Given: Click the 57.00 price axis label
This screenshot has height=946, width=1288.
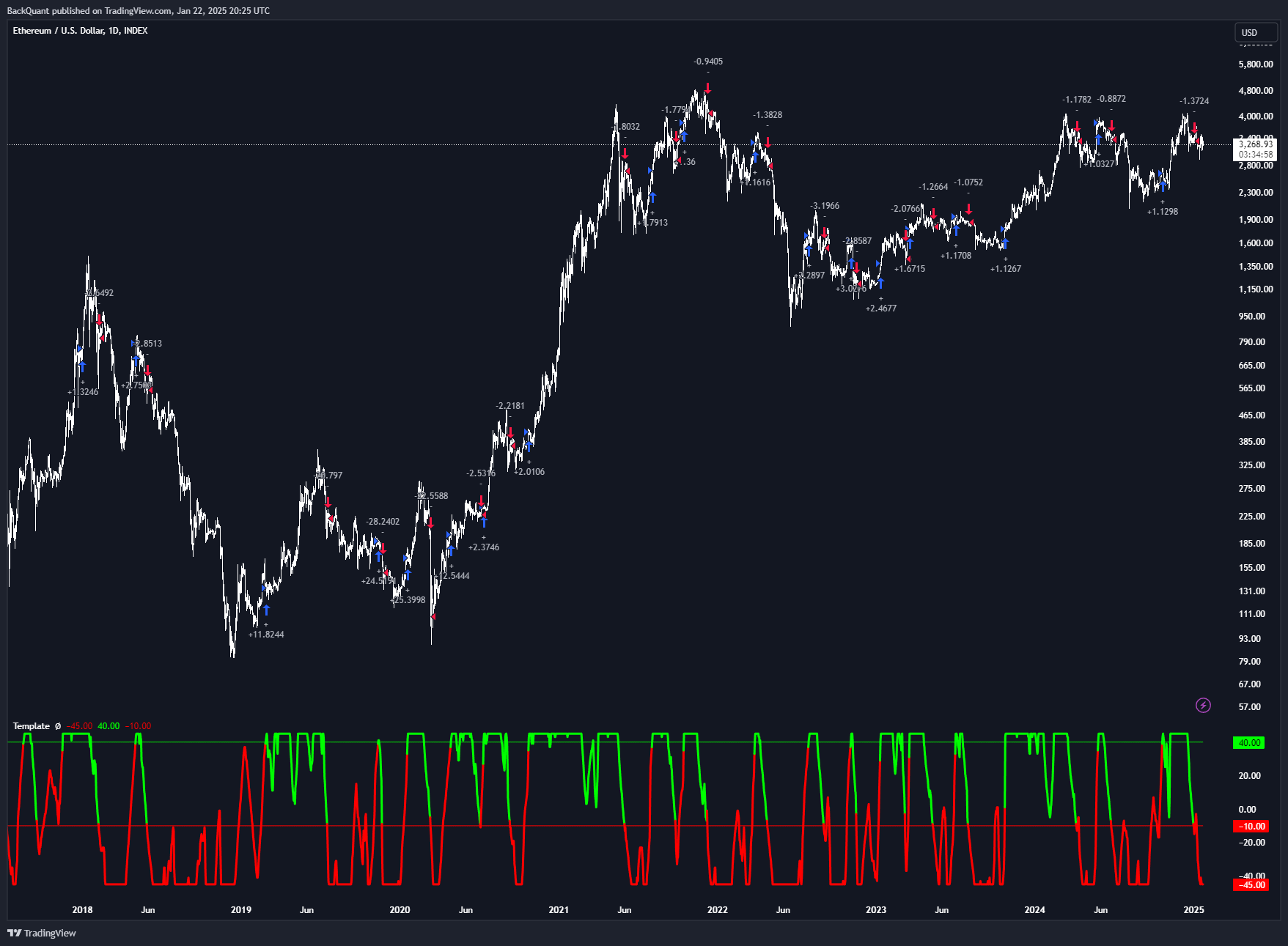Looking at the screenshot, I should click(x=1250, y=707).
